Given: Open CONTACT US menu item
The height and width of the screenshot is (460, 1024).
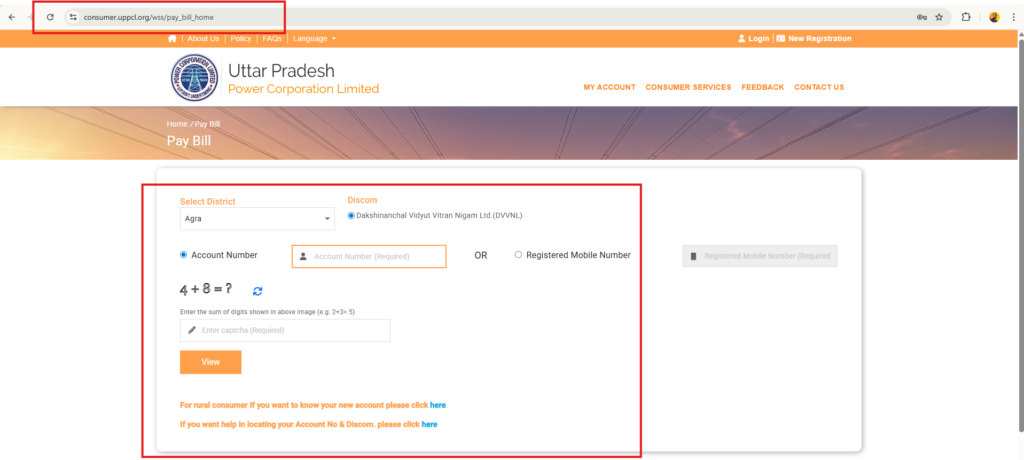Looking at the screenshot, I should click(819, 87).
